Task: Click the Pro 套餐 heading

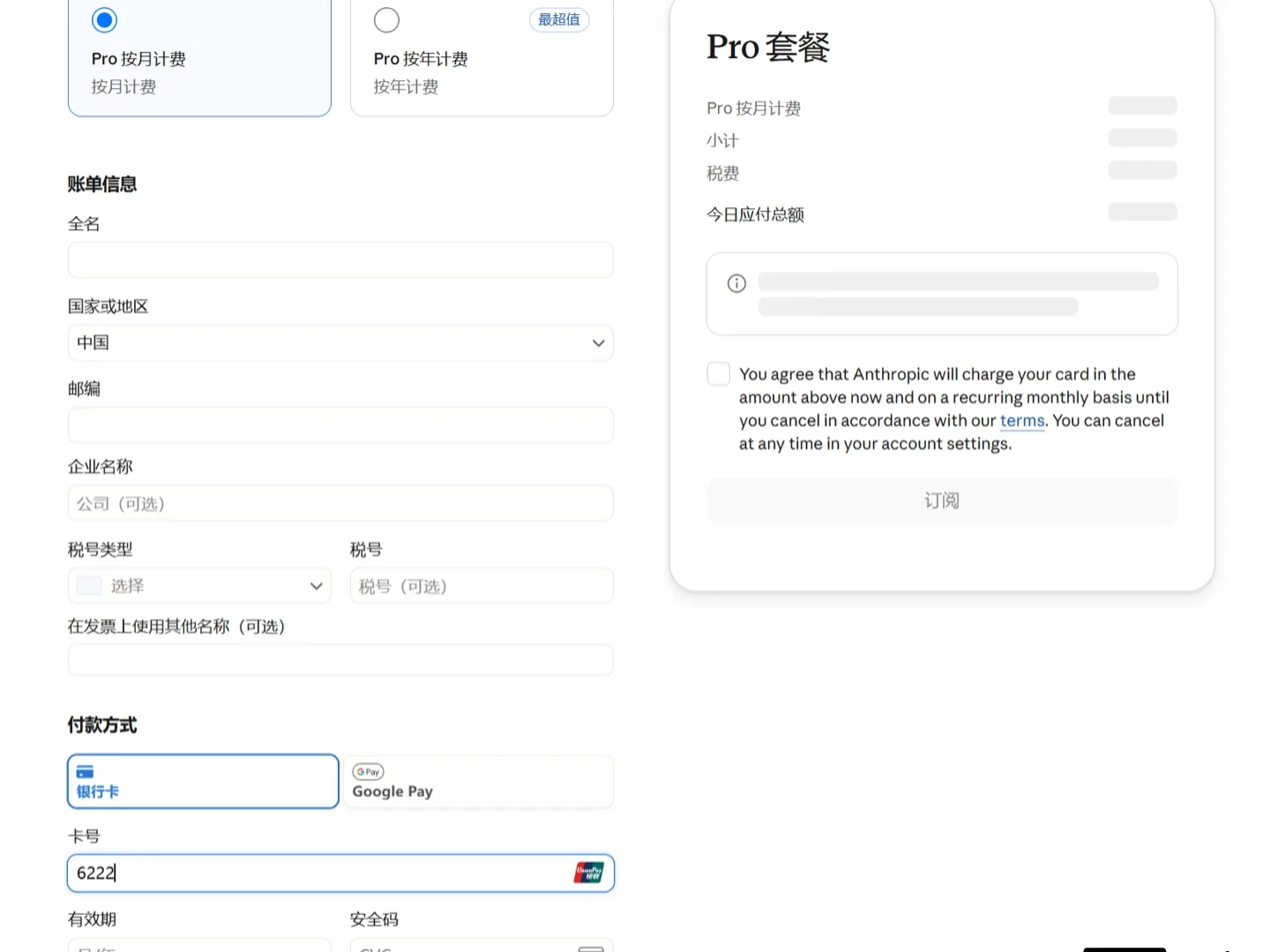Action: click(x=768, y=47)
